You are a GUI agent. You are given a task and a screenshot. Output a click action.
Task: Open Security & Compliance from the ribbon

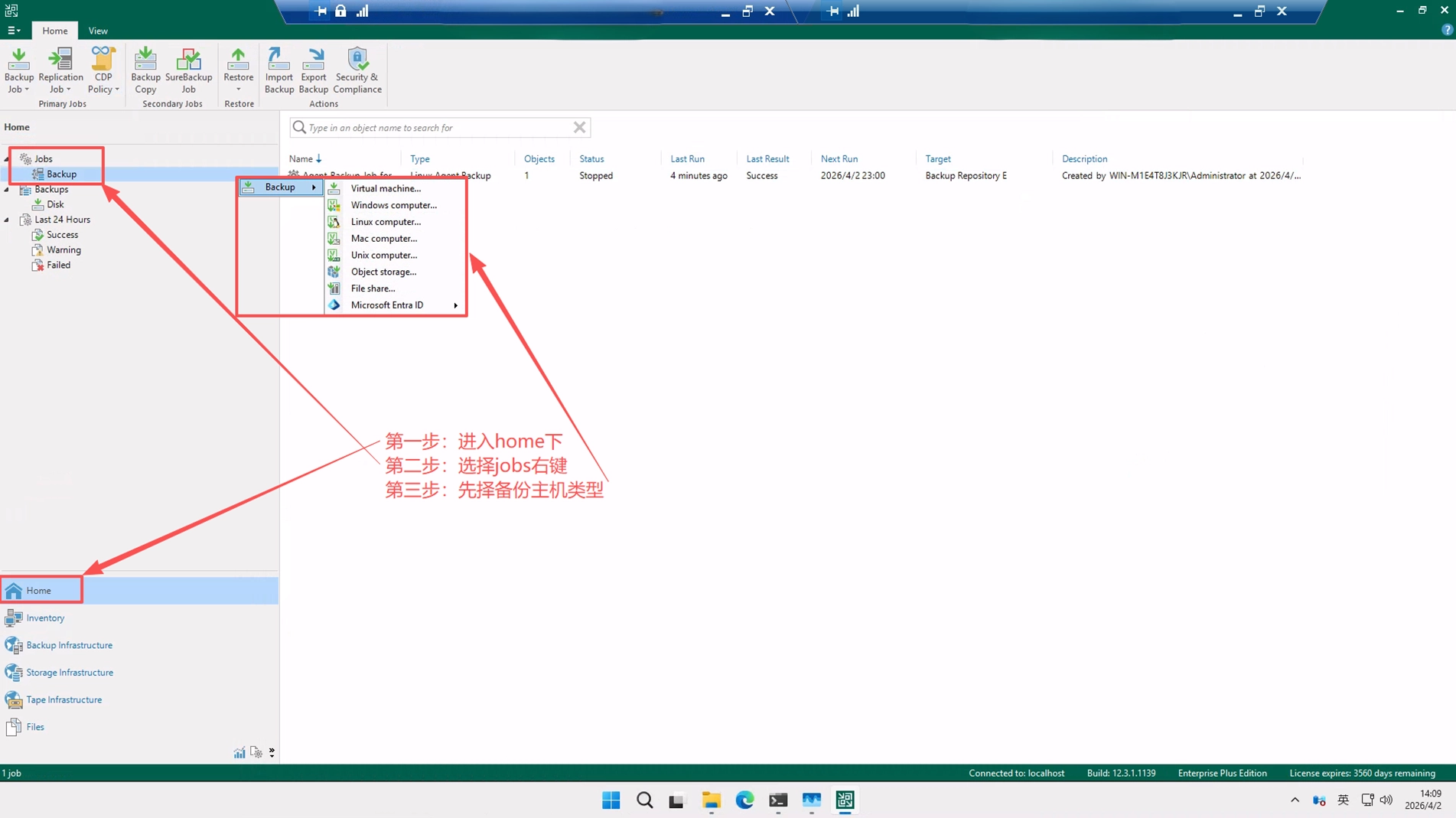tap(357, 70)
